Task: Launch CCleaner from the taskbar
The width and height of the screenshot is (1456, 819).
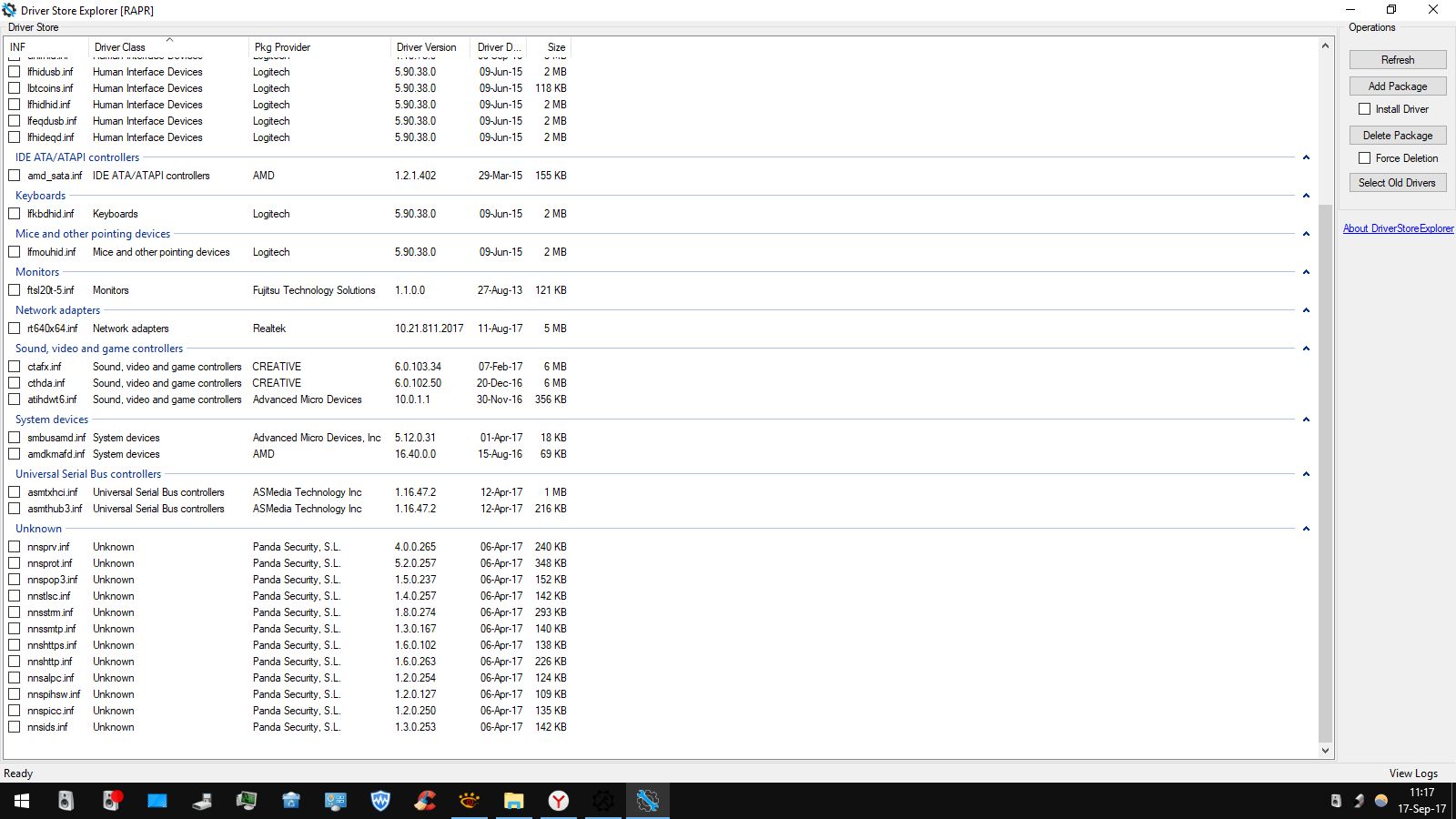Action: (425, 801)
